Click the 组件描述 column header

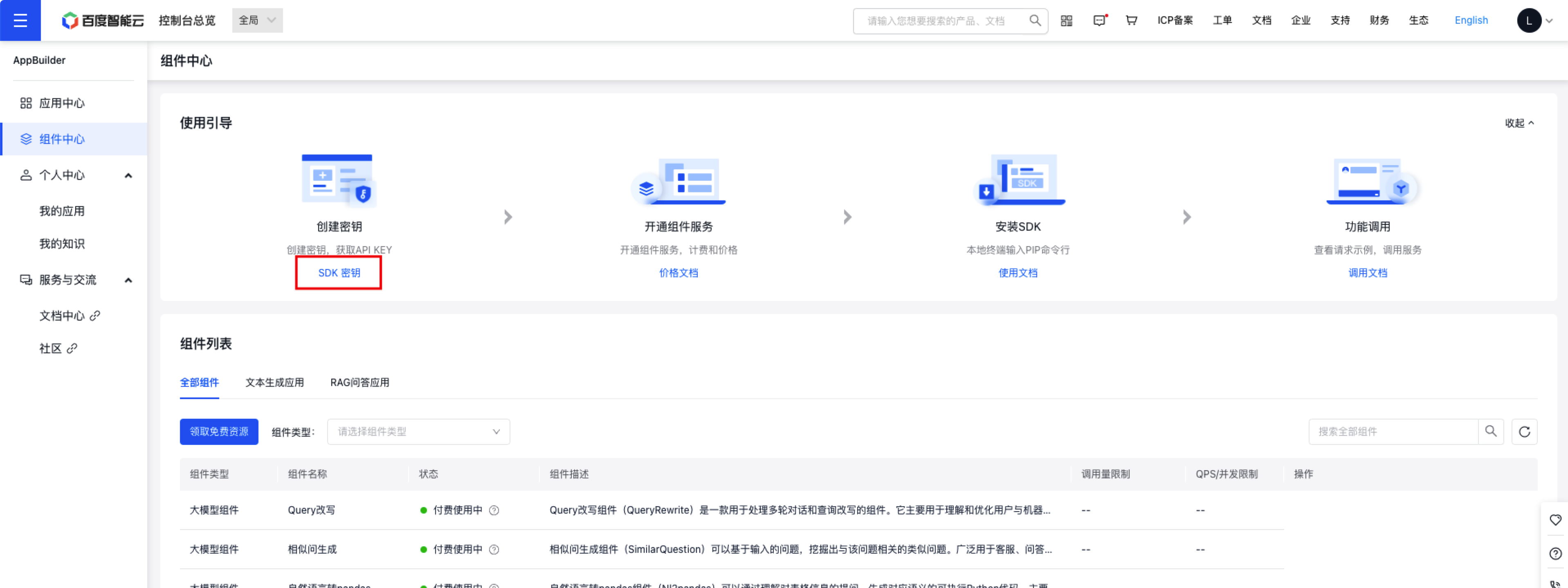[568, 474]
